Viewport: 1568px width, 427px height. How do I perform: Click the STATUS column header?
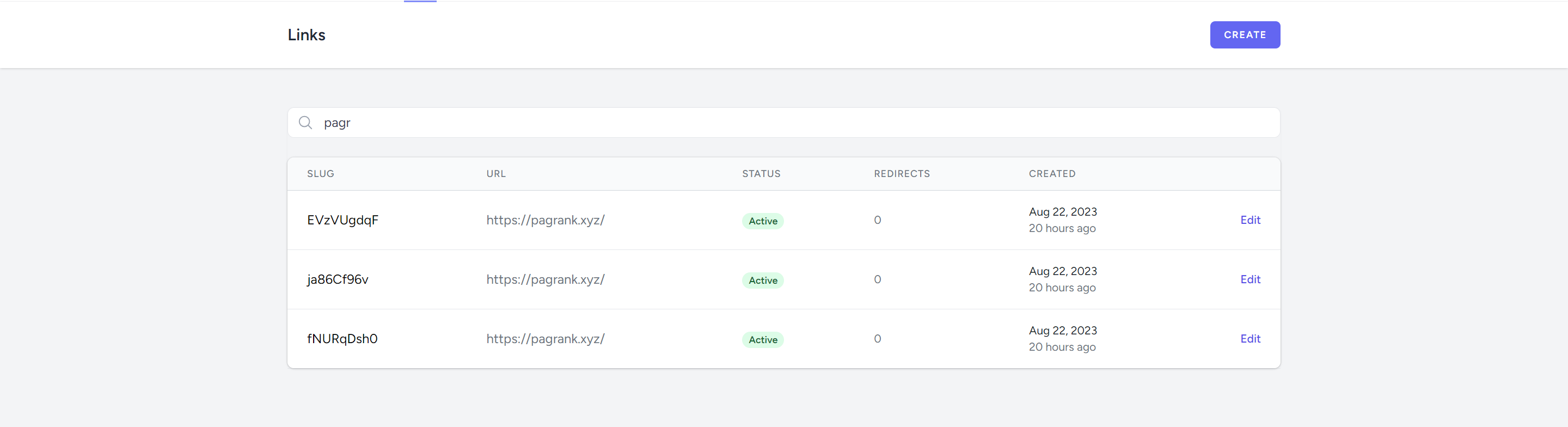[761, 174]
